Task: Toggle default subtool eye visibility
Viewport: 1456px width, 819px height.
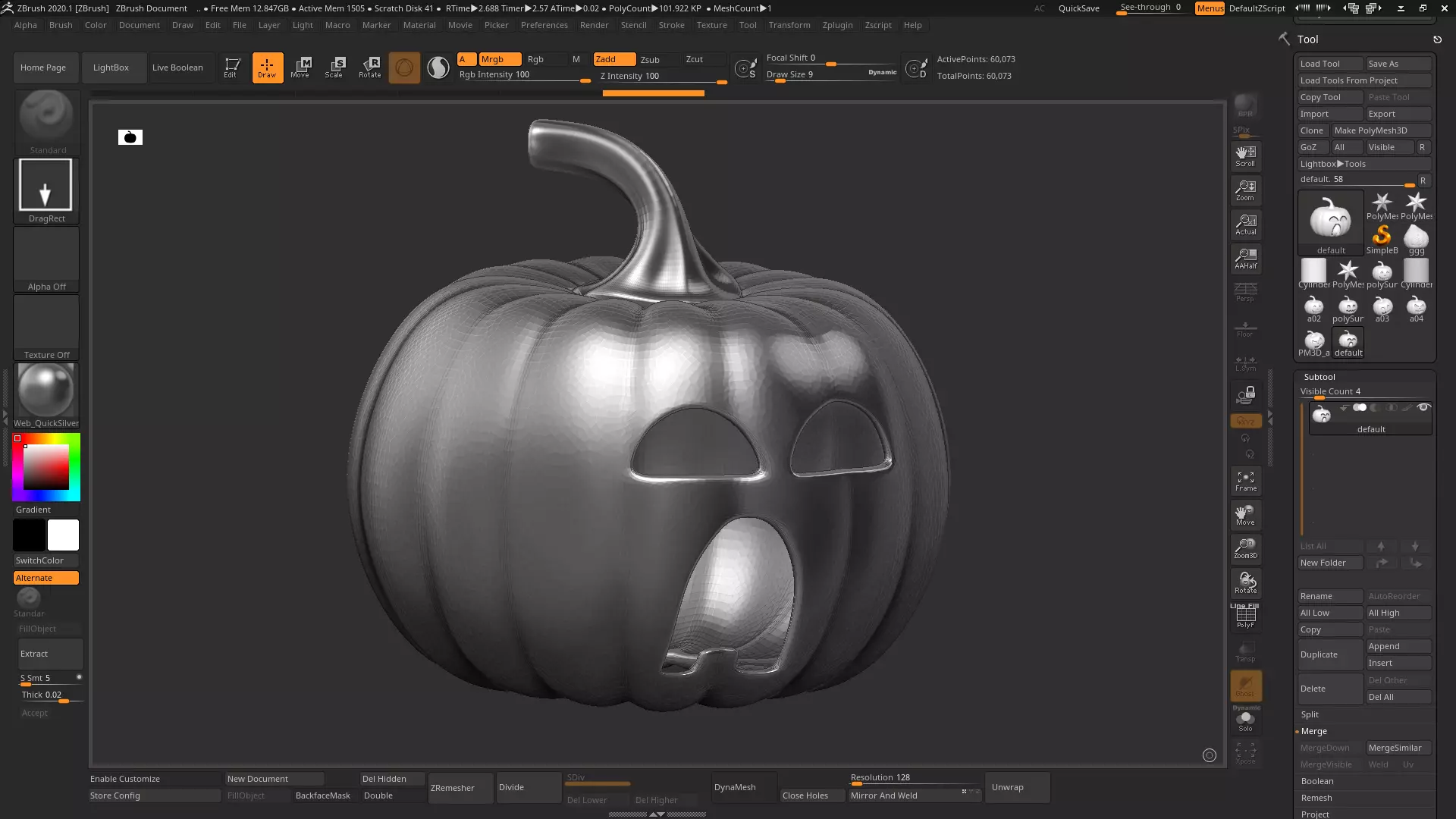Action: [x=1423, y=408]
